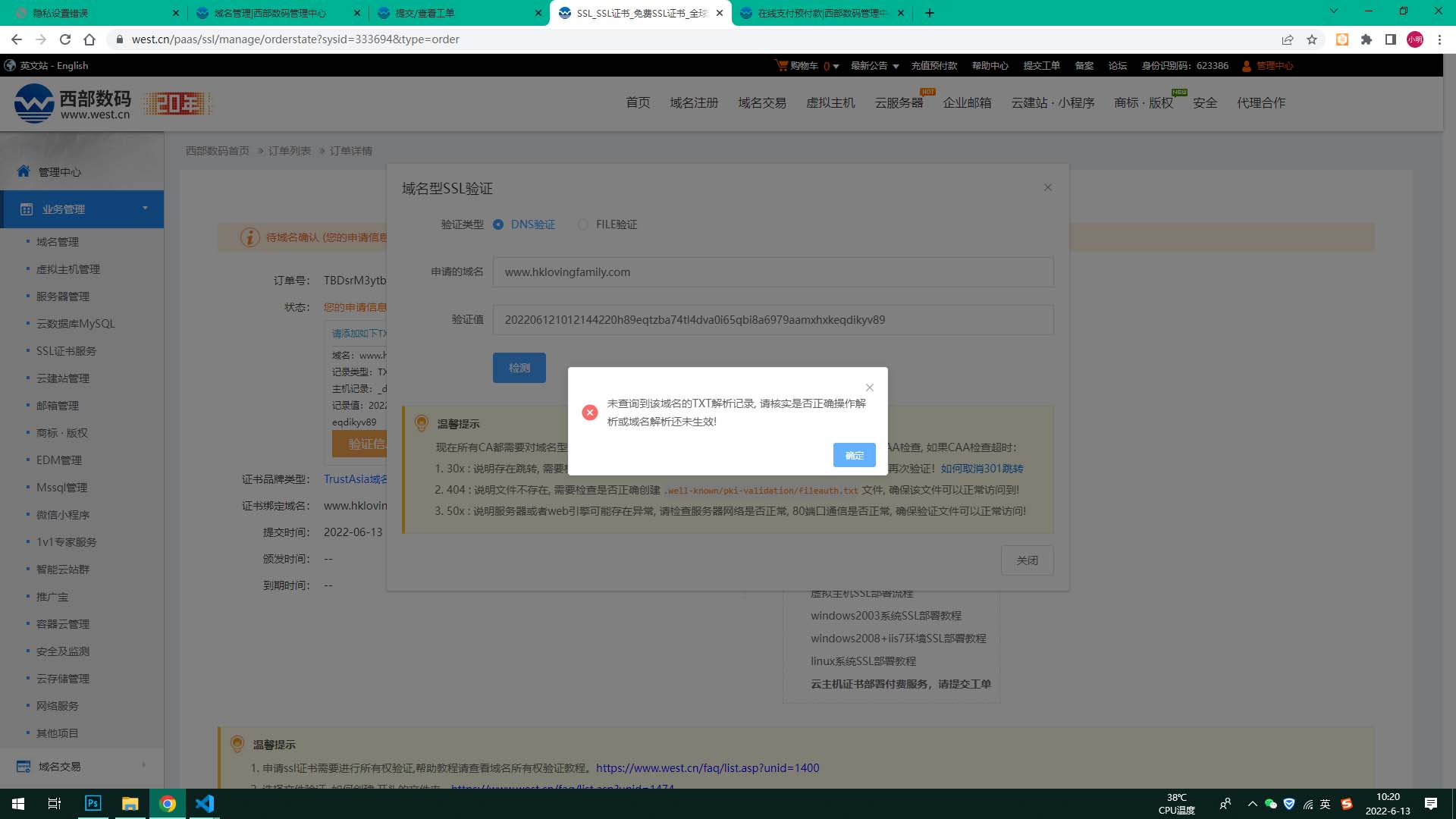The width and height of the screenshot is (1456, 819).
Task: Click the 申请的域名 input field
Action: pos(773,272)
